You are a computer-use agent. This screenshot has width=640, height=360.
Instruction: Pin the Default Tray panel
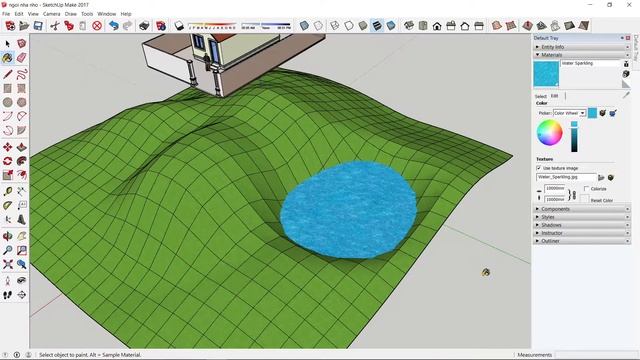click(x=622, y=38)
